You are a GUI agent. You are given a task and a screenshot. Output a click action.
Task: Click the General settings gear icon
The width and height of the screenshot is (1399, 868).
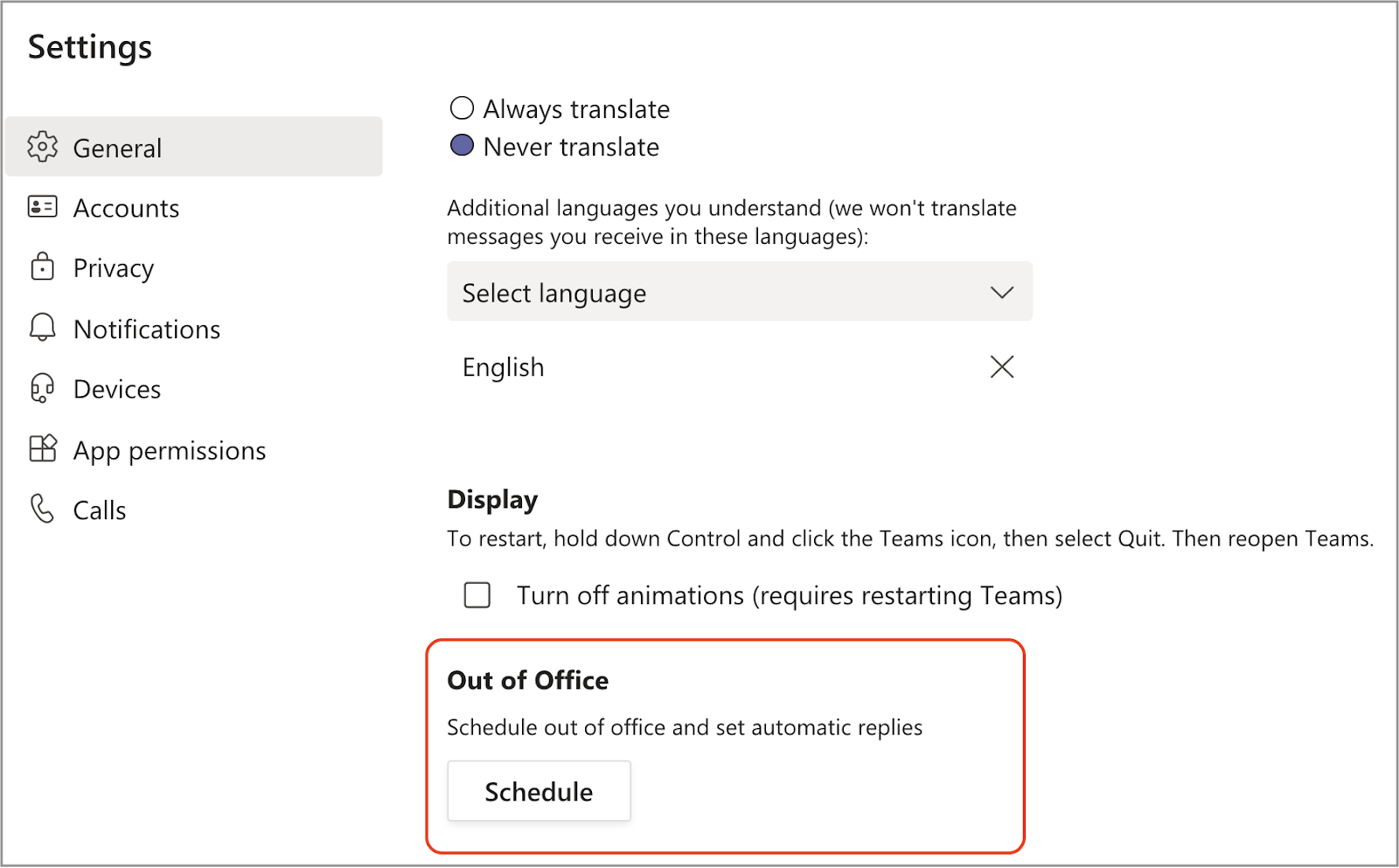point(43,148)
